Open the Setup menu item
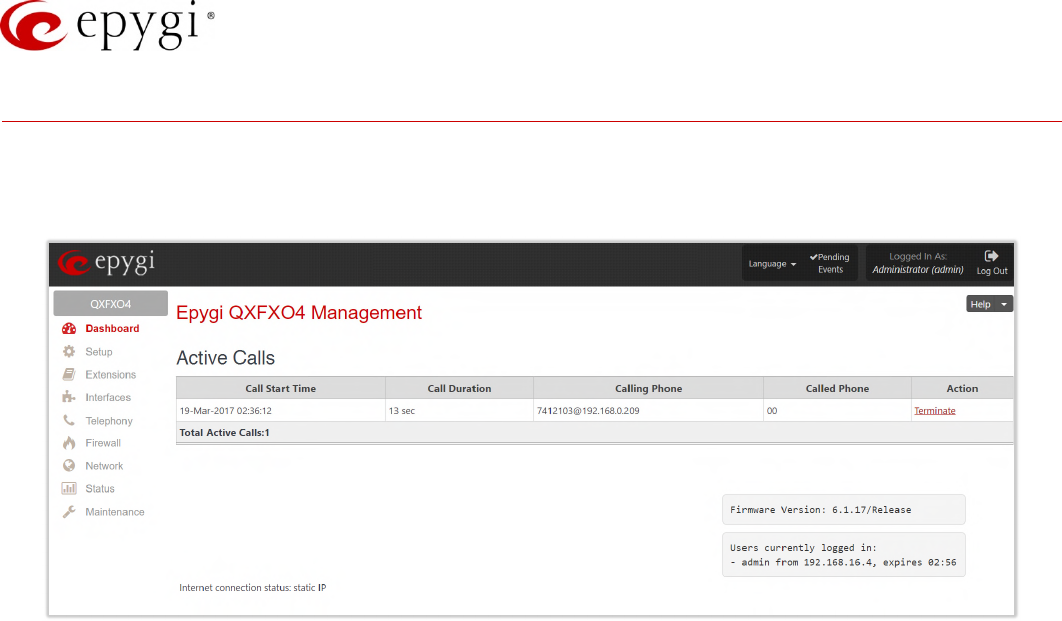The width and height of the screenshot is (1062, 621). pyautogui.click(x=99, y=351)
